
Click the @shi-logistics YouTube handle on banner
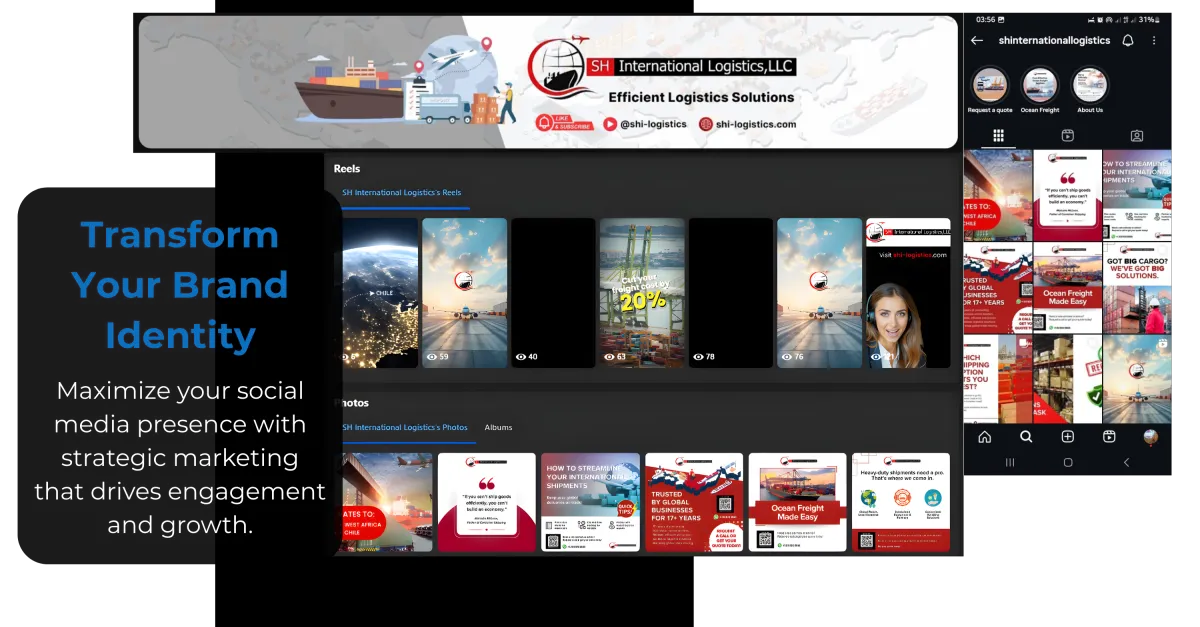(645, 124)
